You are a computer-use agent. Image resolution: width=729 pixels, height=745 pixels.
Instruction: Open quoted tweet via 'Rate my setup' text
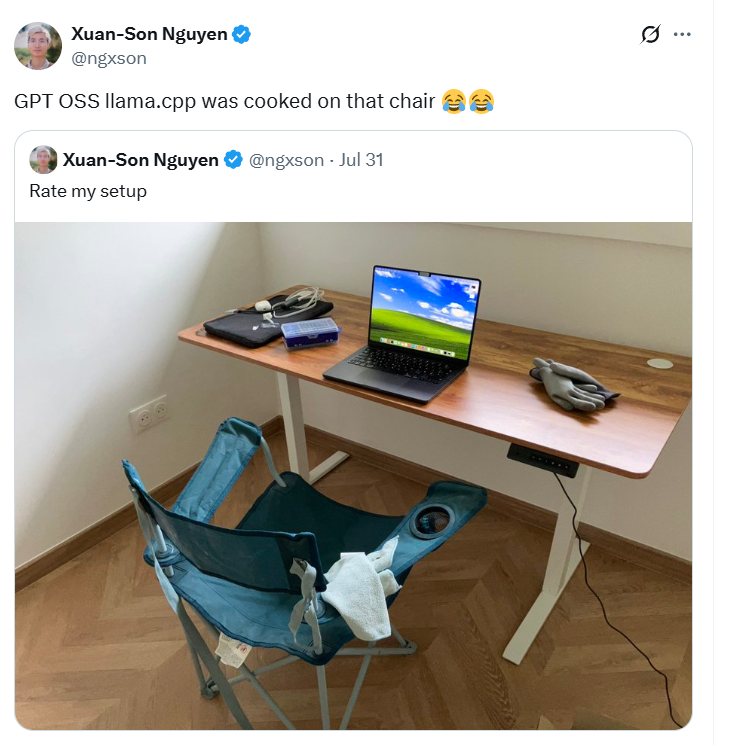coord(88,191)
